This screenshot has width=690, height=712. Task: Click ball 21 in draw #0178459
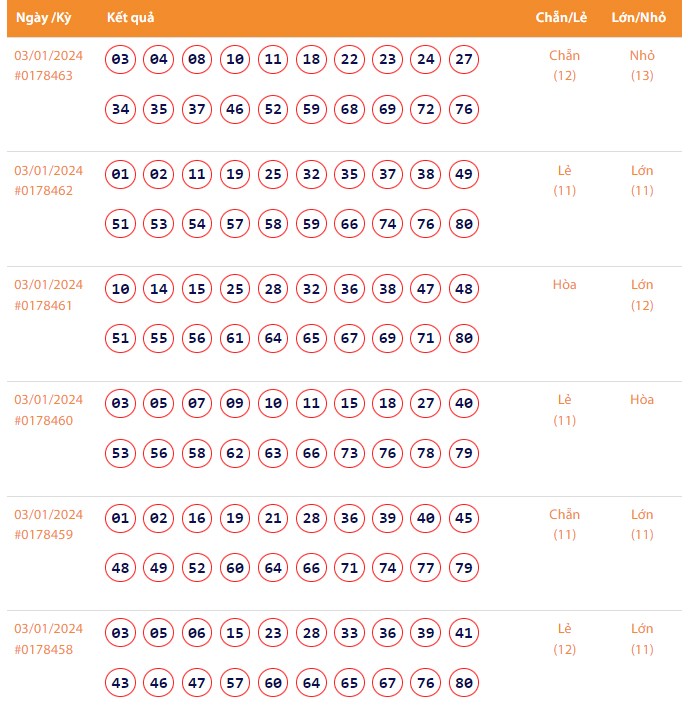click(273, 519)
